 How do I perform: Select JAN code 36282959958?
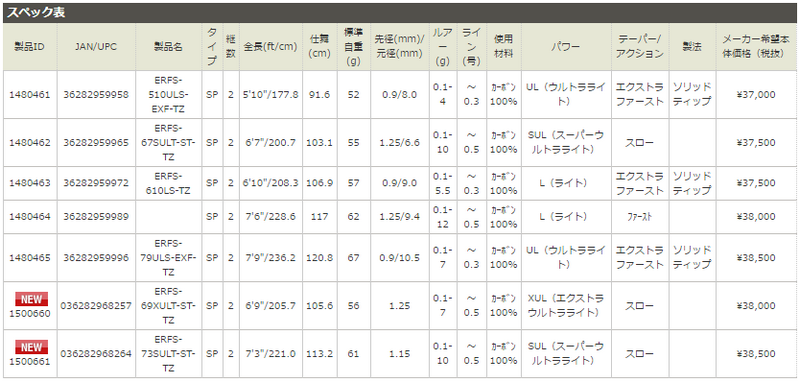[x=96, y=95]
